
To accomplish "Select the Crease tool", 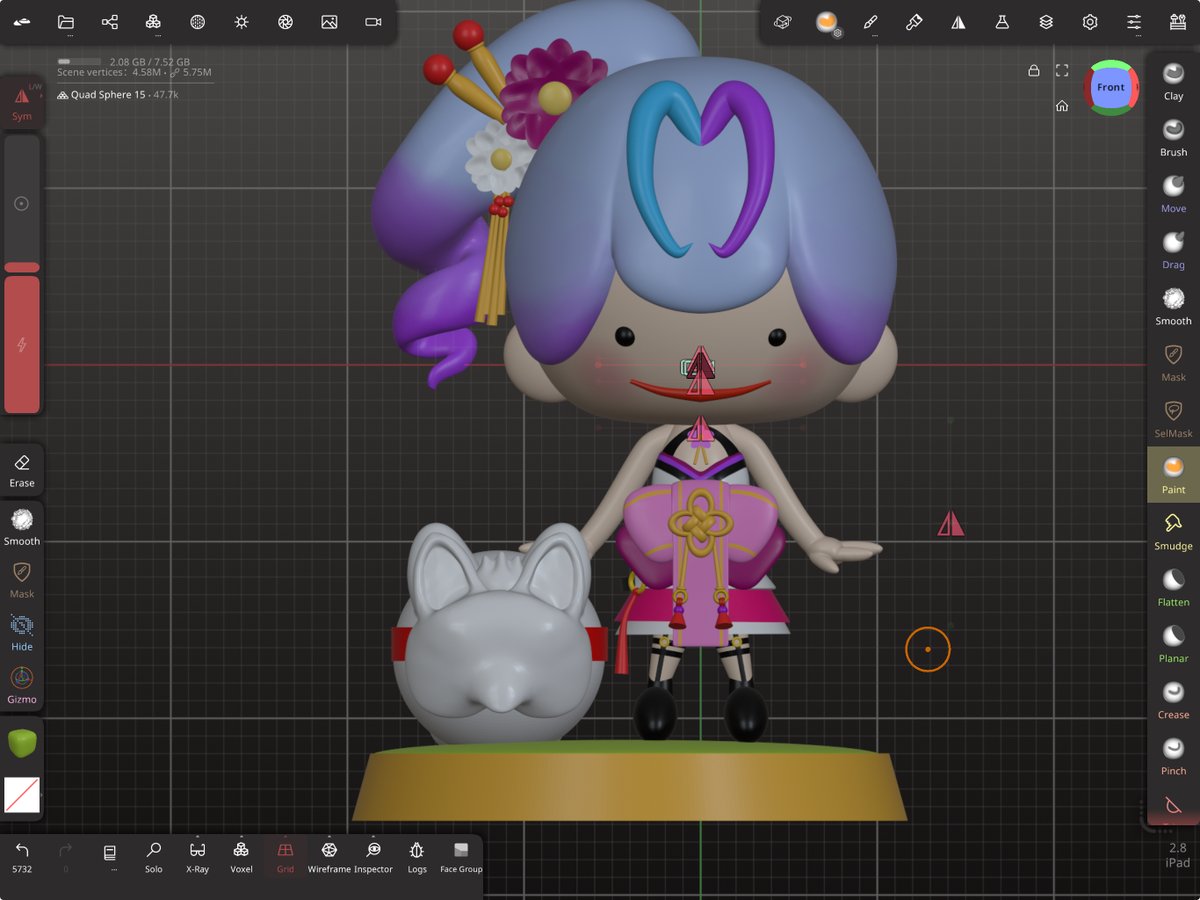I will pos(1173,700).
